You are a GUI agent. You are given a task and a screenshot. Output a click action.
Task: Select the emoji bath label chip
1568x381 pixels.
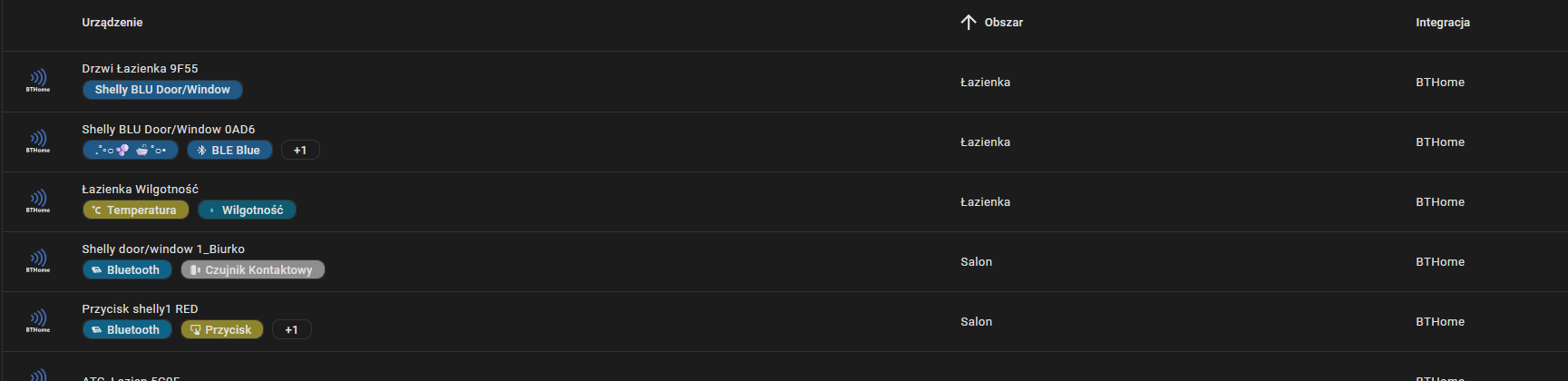coord(131,151)
